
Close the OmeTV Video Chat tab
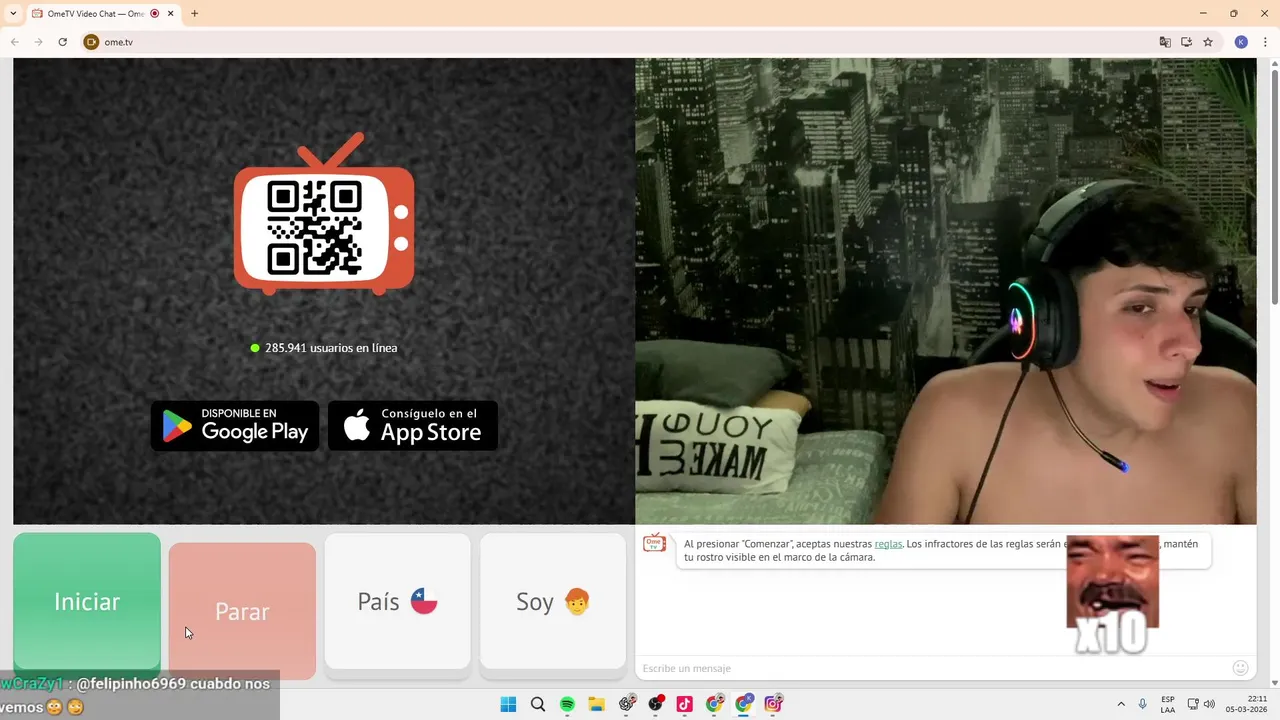171,14
